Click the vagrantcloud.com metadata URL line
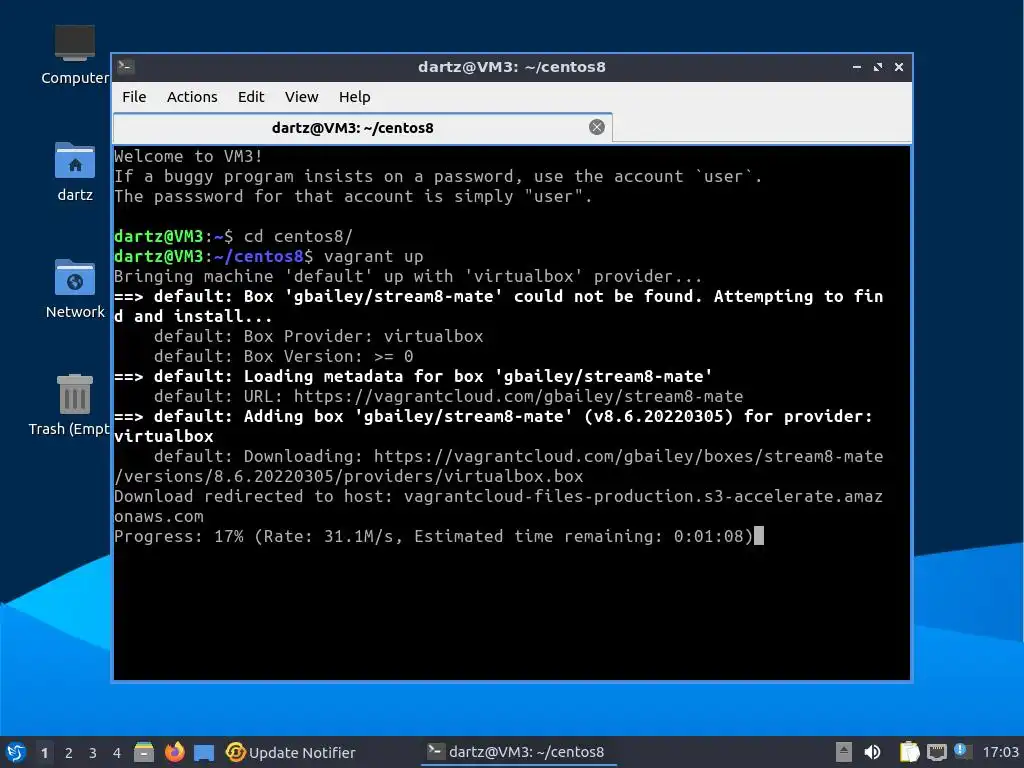 coord(449,396)
